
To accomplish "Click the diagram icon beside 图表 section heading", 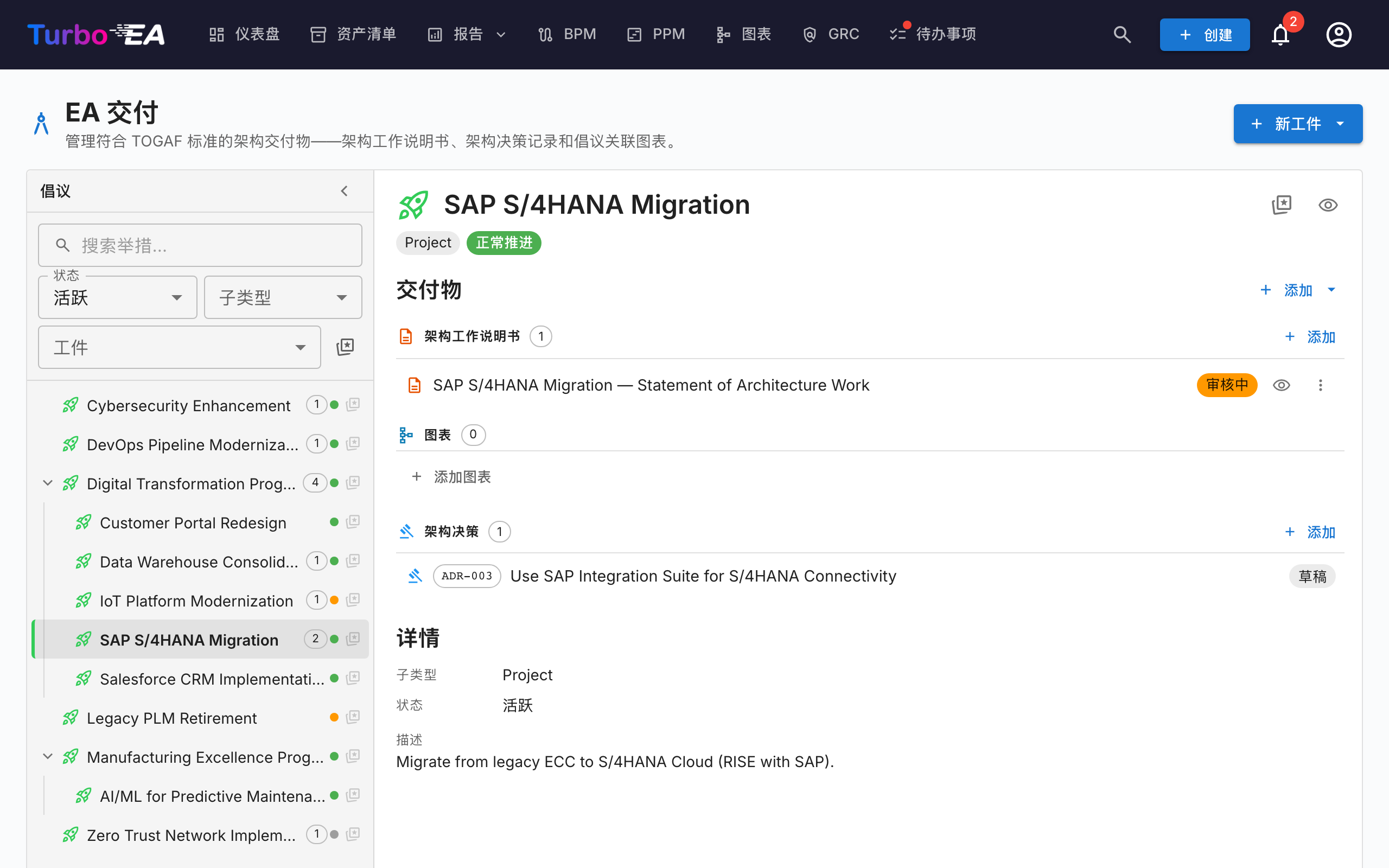I will coord(406,435).
